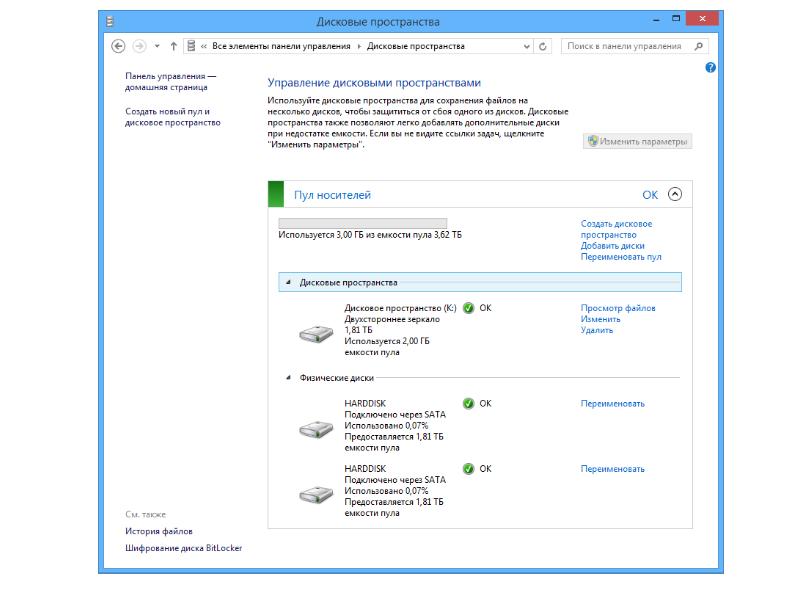Screen dimensions: 800x600
Task: Open the address bar history dropdown
Action: click(528, 46)
